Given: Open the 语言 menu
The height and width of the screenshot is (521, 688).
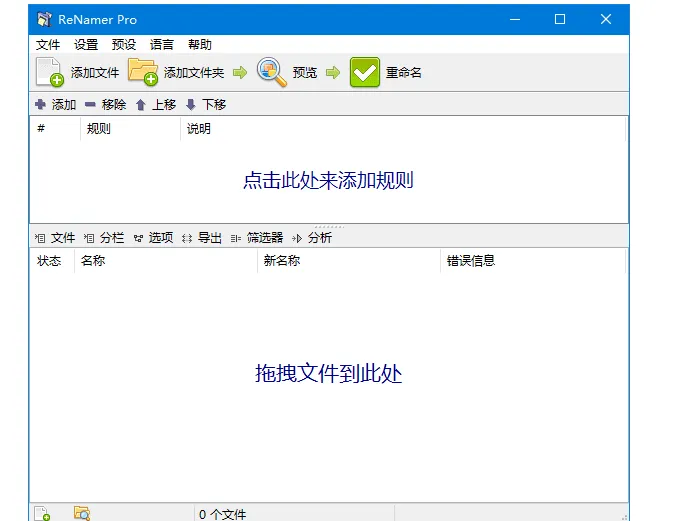Looking at the screenshot, I should [162, 44].
